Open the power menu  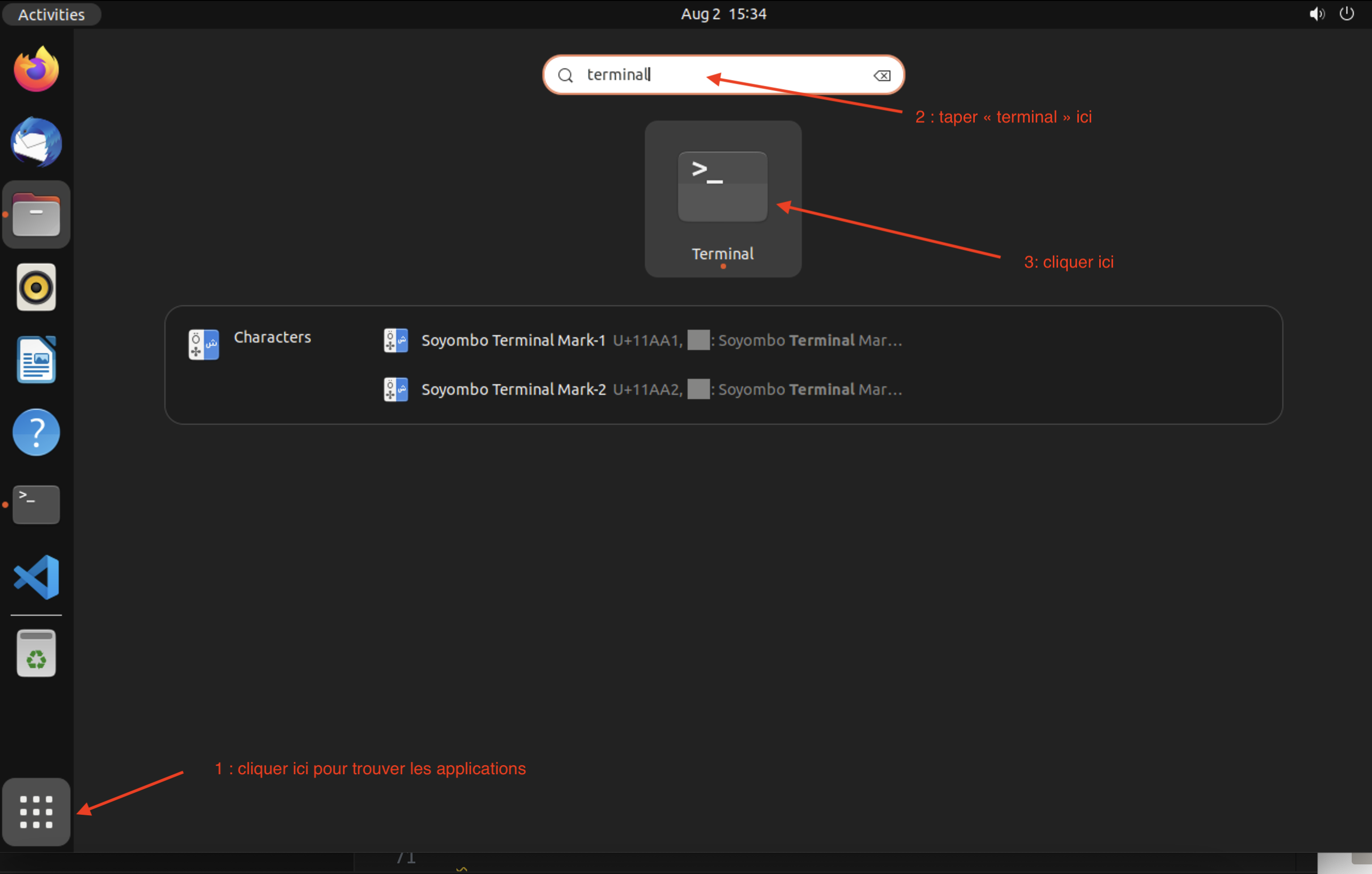point(1347,14)
